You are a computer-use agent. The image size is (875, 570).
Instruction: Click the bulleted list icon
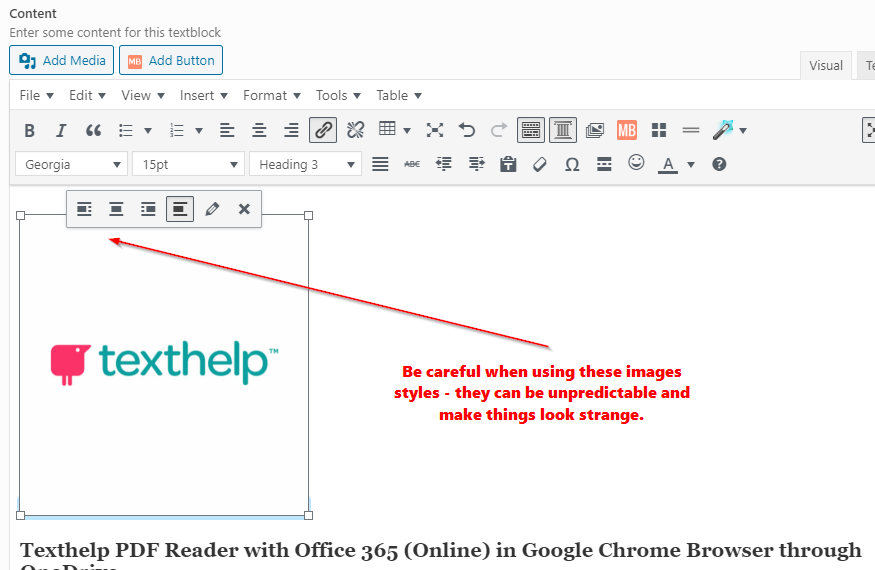pyautogui.click(x=126, y=131)
